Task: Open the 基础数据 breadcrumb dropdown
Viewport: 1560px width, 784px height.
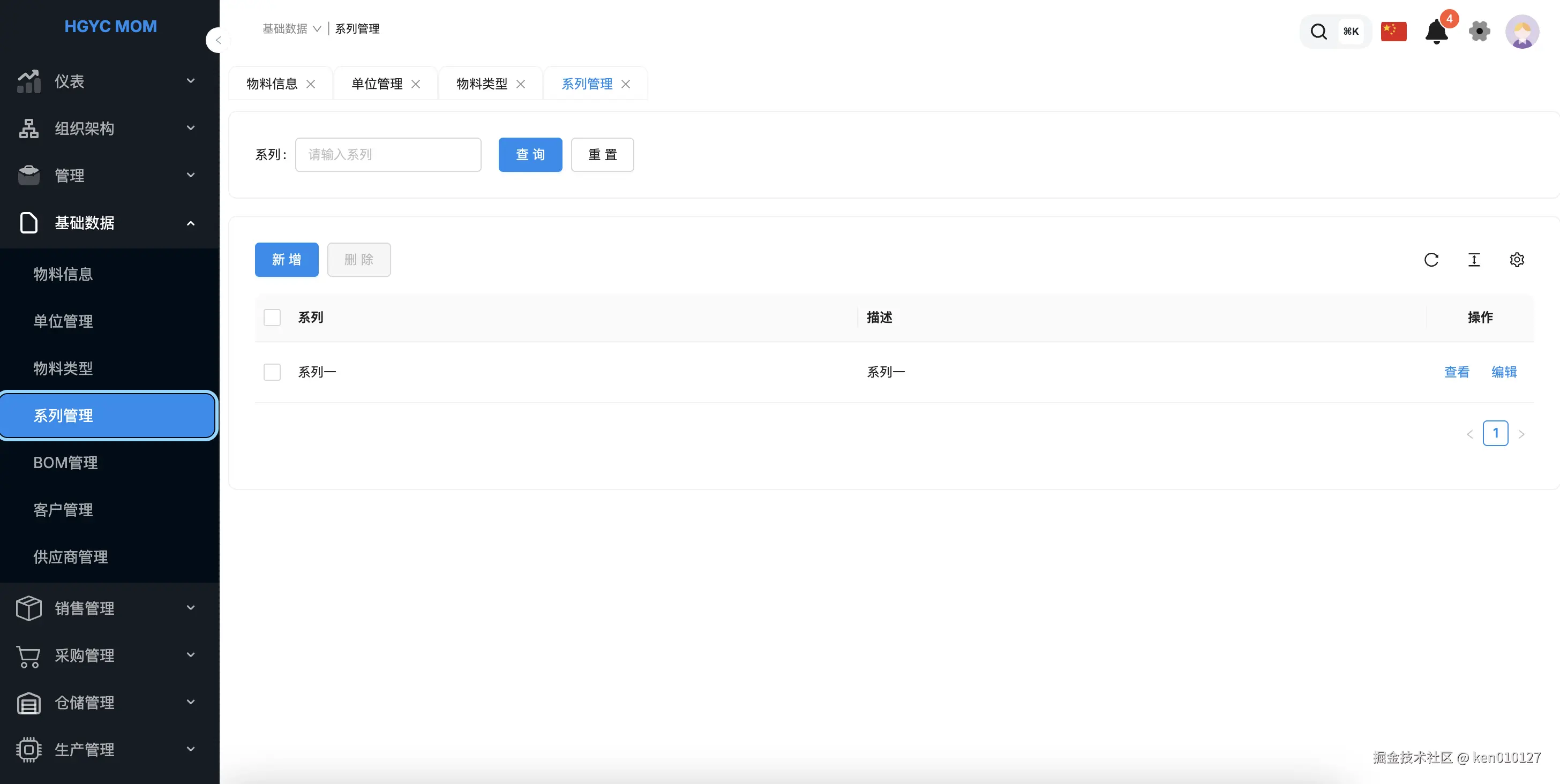Action: point(292,28)
